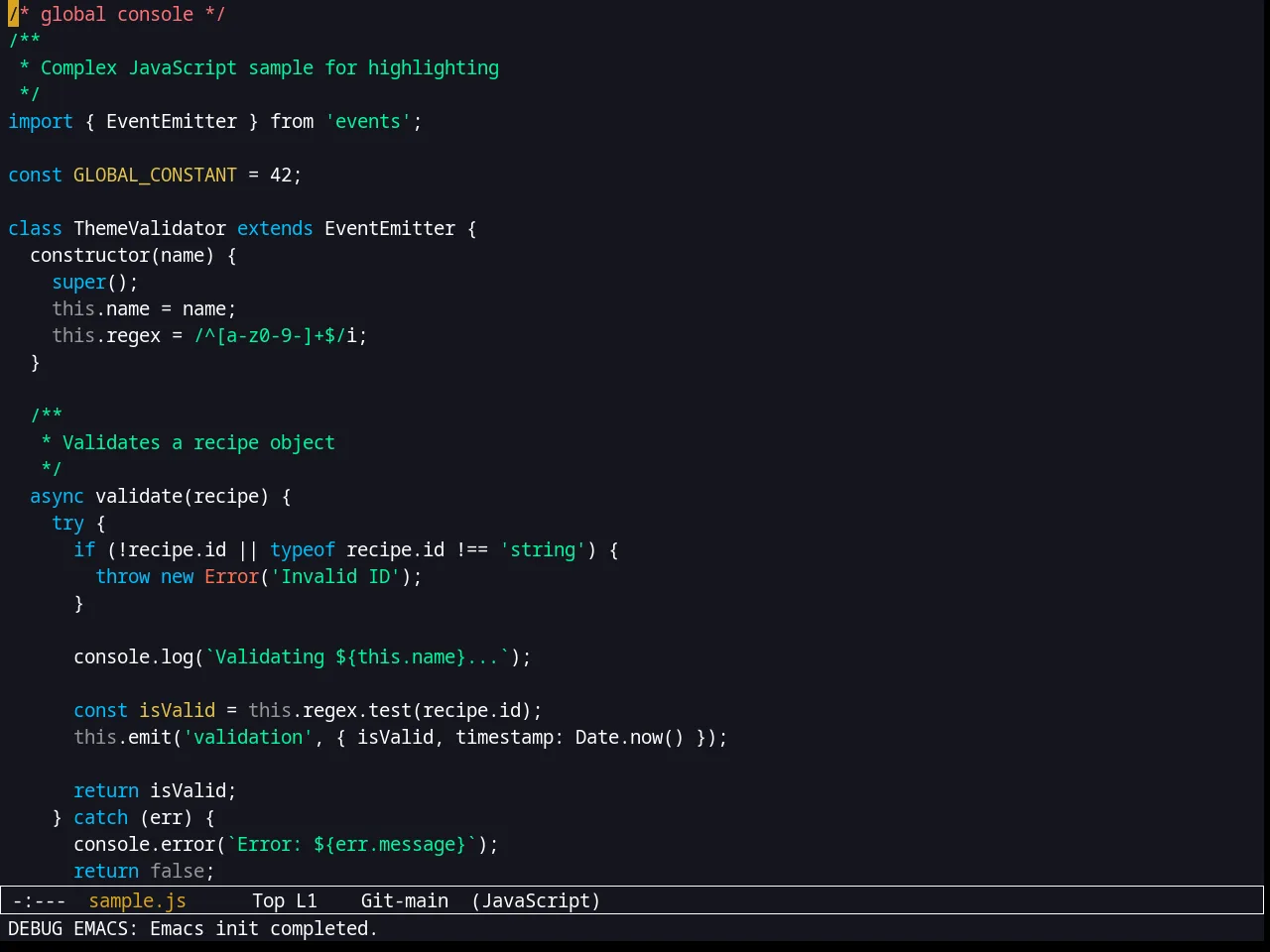Click the 'import' keyword
The height and width of the screenshot is (952, 1270).
point(41,121)
